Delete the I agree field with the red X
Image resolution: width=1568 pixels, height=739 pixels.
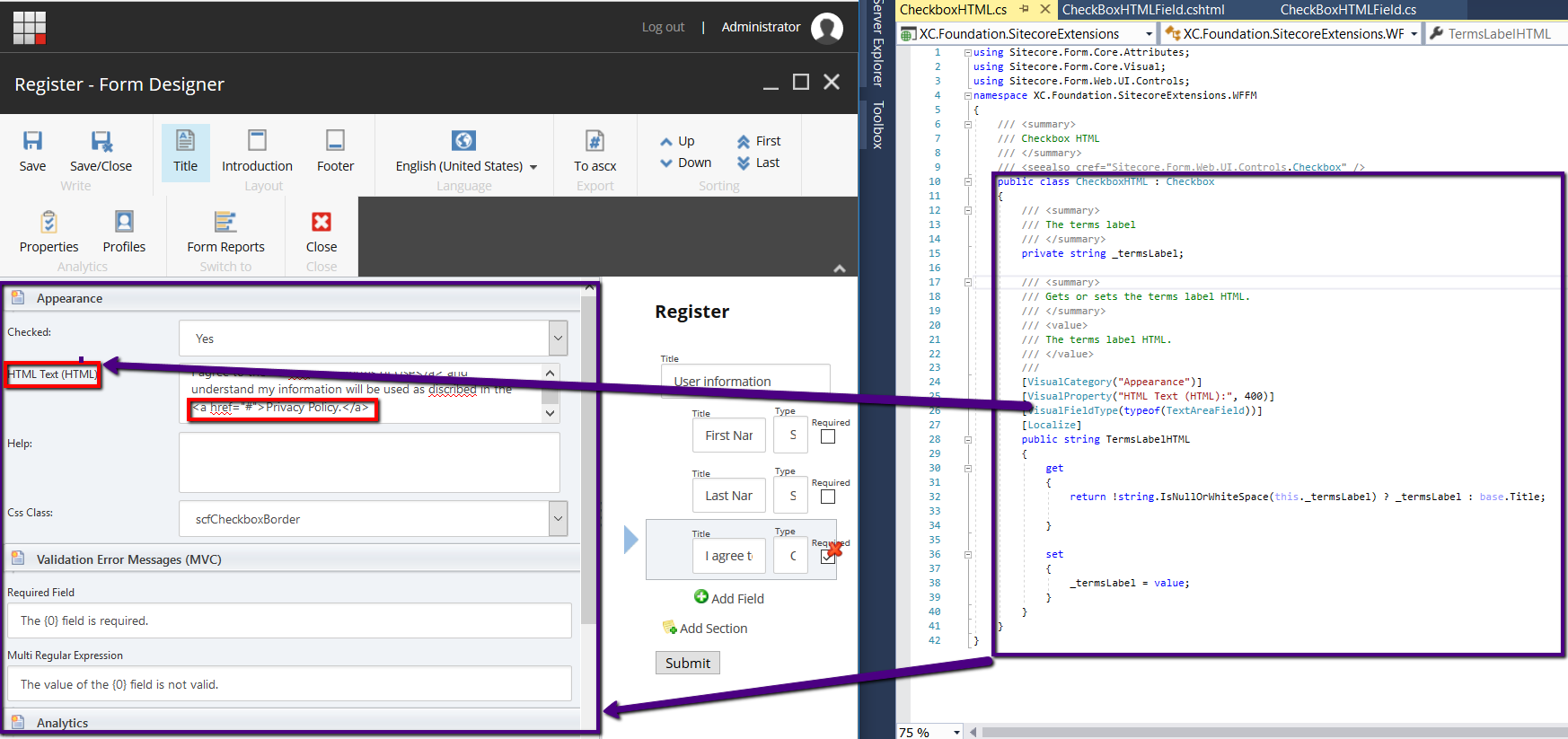pos(835,549)
